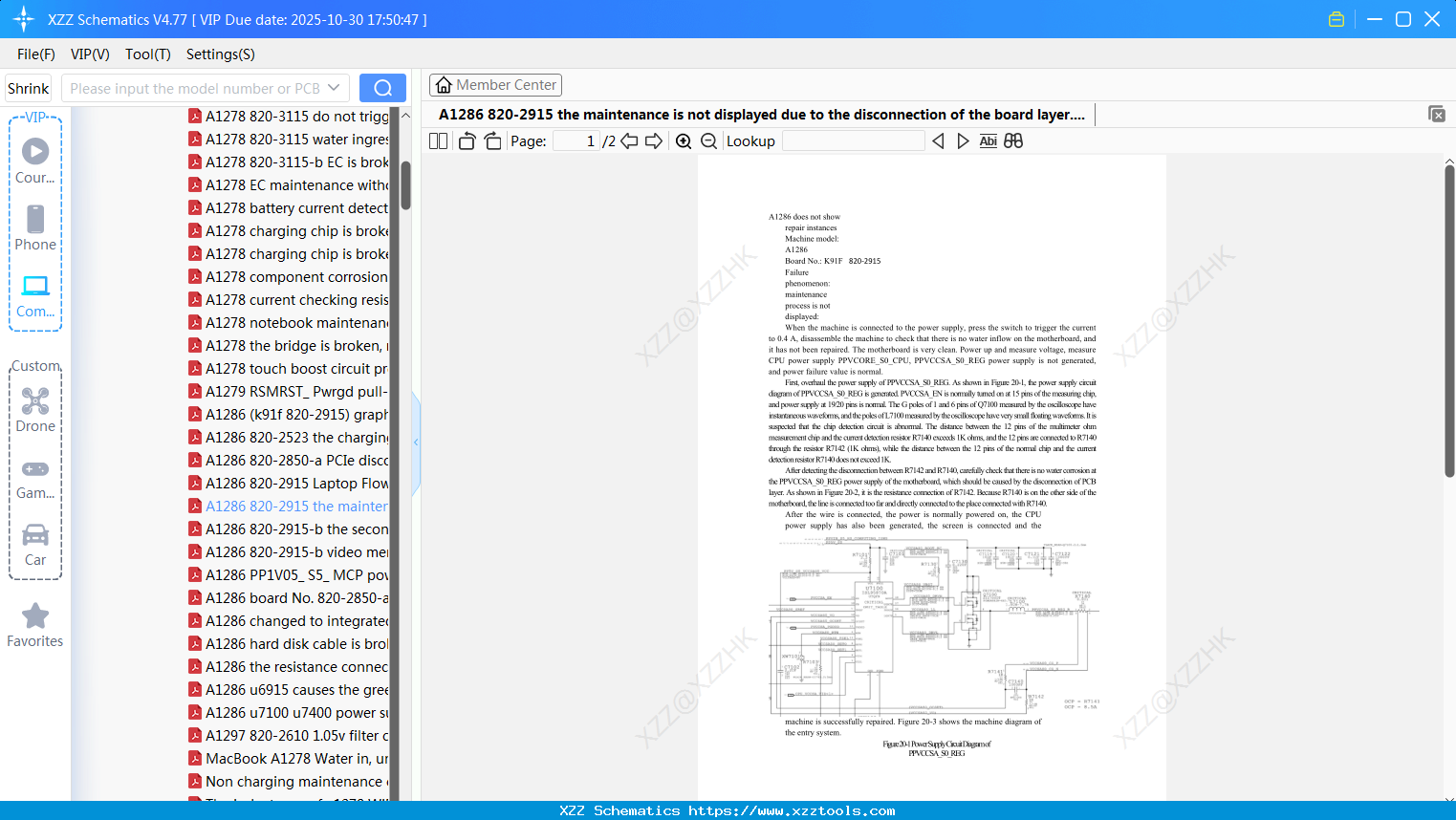Open the Drone category
This screenshot has width=1456, height=820.
35,410
